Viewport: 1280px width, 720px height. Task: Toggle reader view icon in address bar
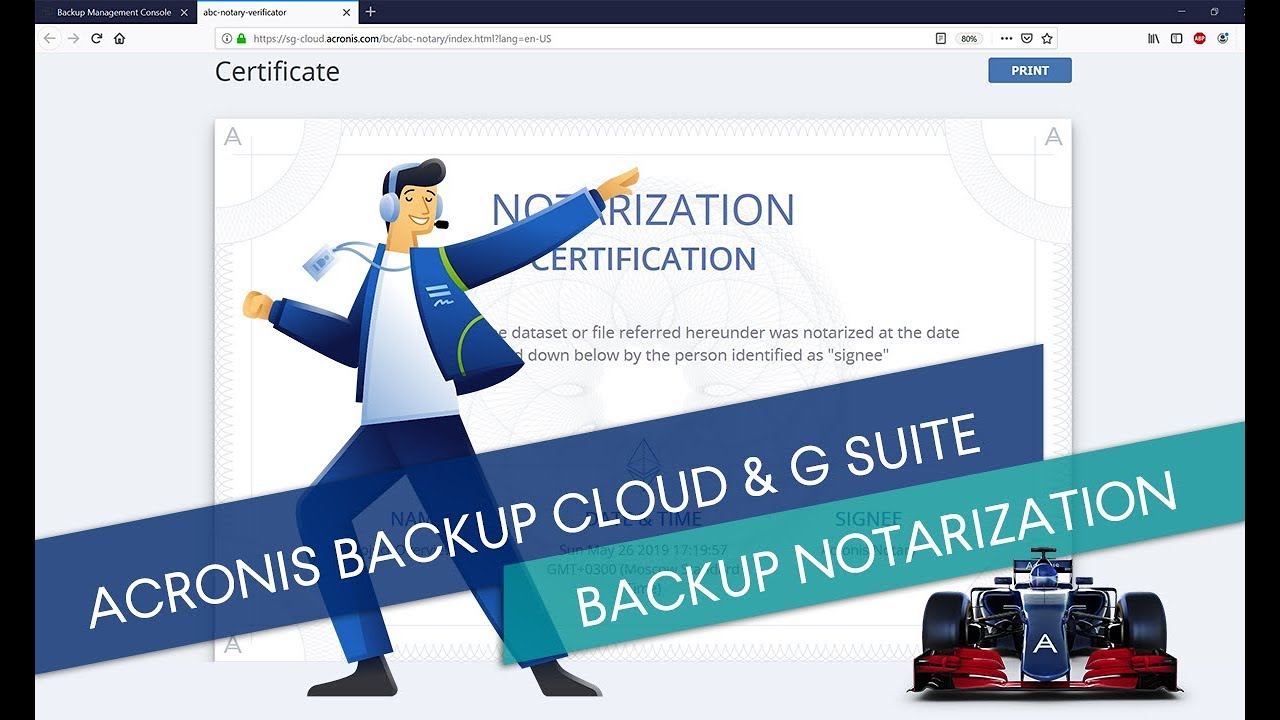point(941,38)
